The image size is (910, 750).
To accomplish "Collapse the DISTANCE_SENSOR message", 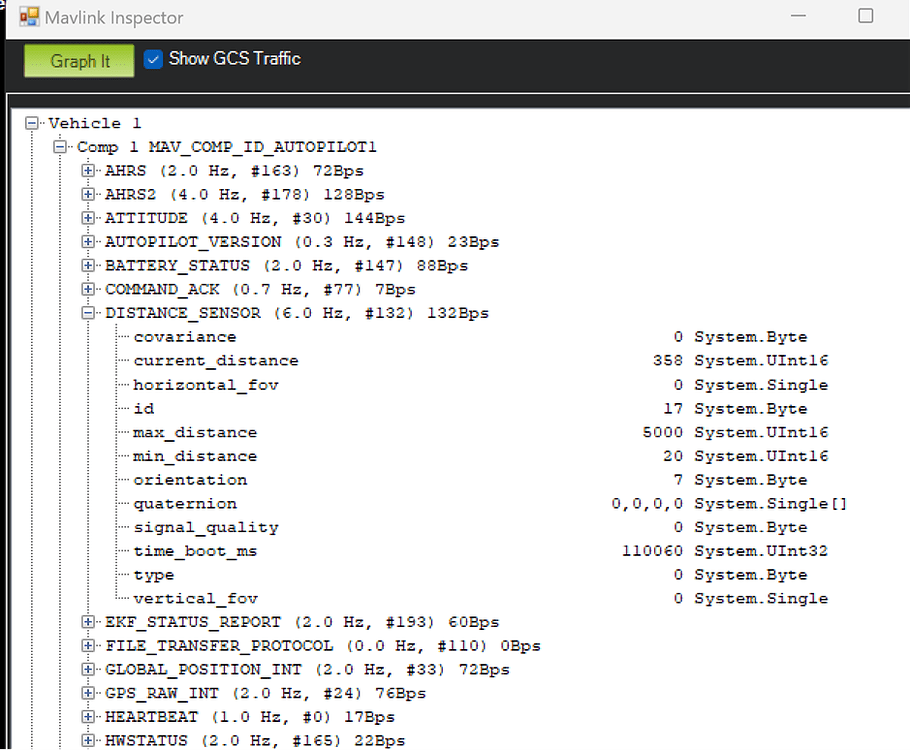I will [x=88, y=312].
